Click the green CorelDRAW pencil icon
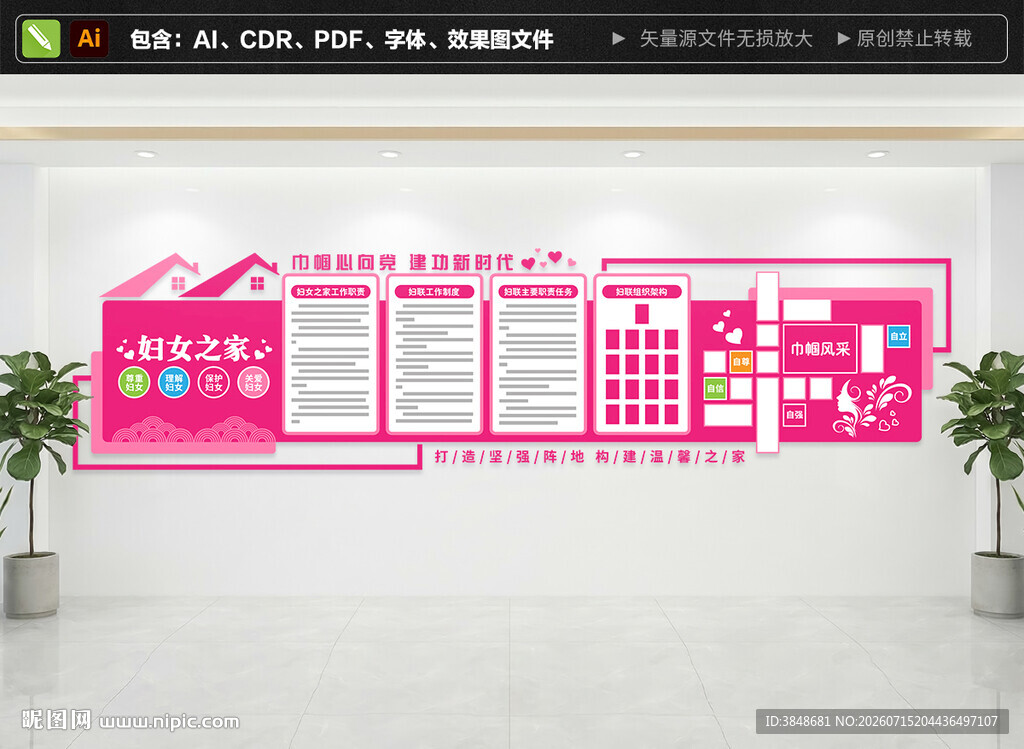This screenshot has width=1024, height=749. coord(40,39)
